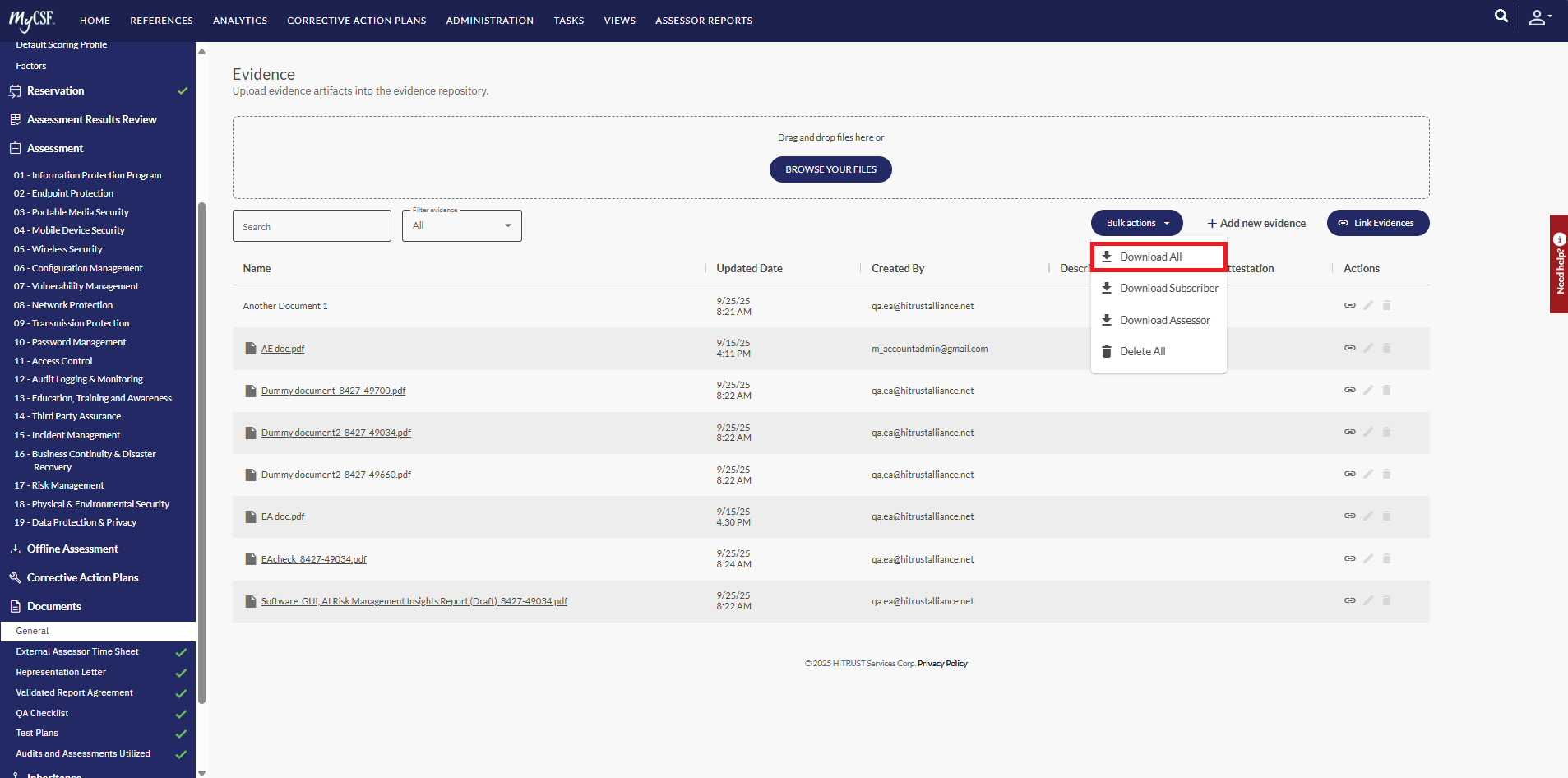Open the user account profile icon

pyautogui.click(x=1538, y=18)
